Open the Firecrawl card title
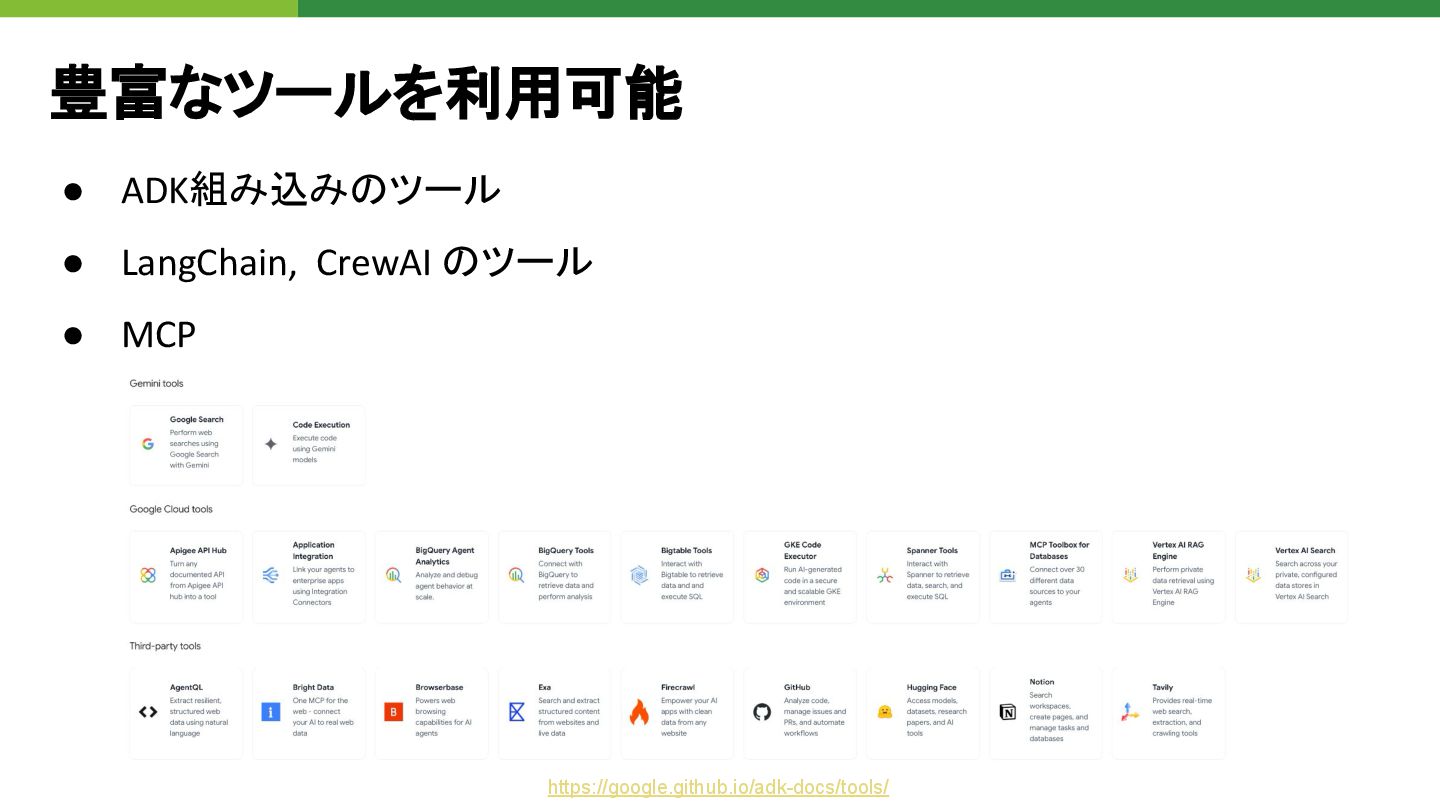Image resolution: width=1440 pixels, height=810 pixels. tap(677, 687)
